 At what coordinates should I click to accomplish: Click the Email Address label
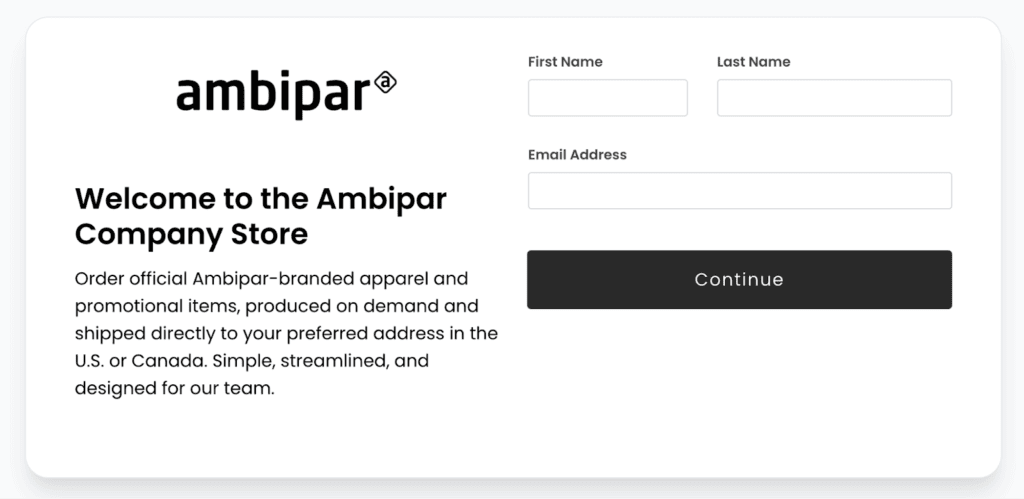pos(577,155)
